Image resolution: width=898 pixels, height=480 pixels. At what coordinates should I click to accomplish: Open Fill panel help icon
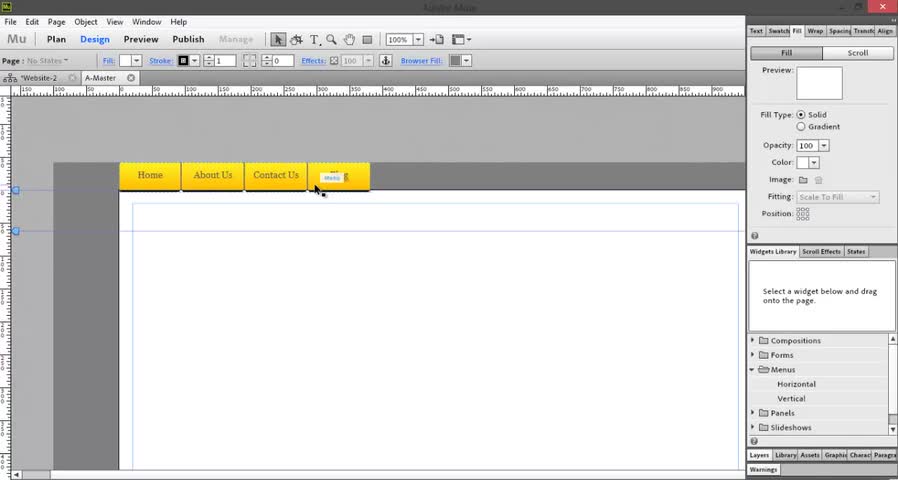(x=754, y=235)
